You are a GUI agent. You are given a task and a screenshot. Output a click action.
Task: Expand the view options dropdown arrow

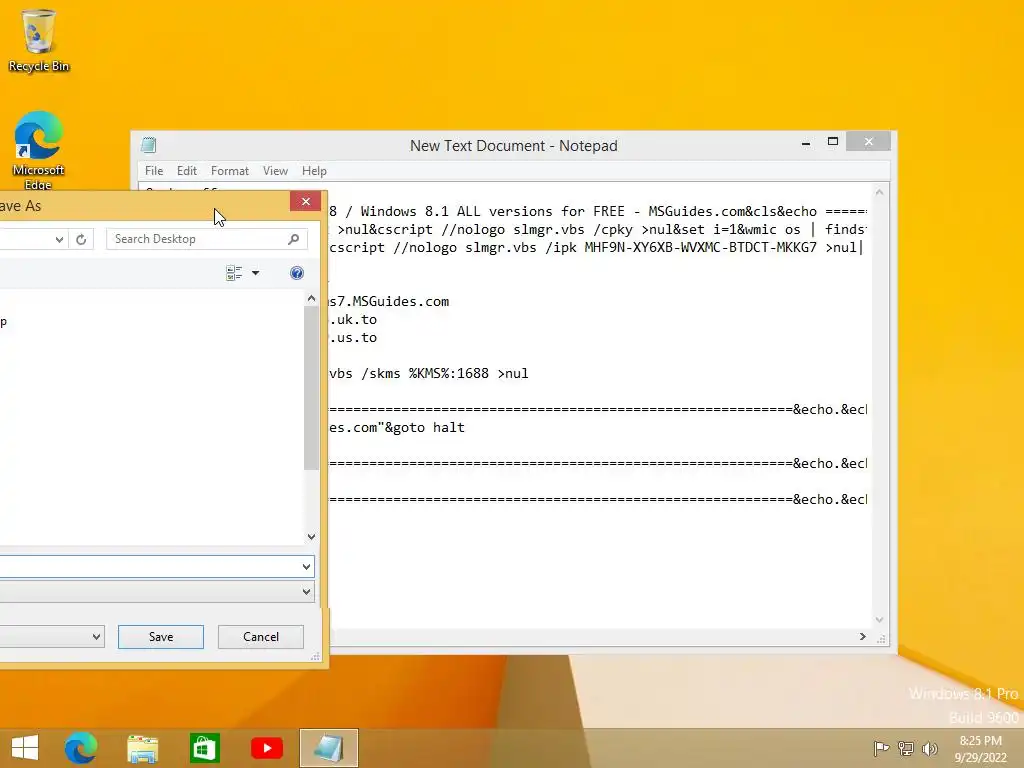coord(255,273)
